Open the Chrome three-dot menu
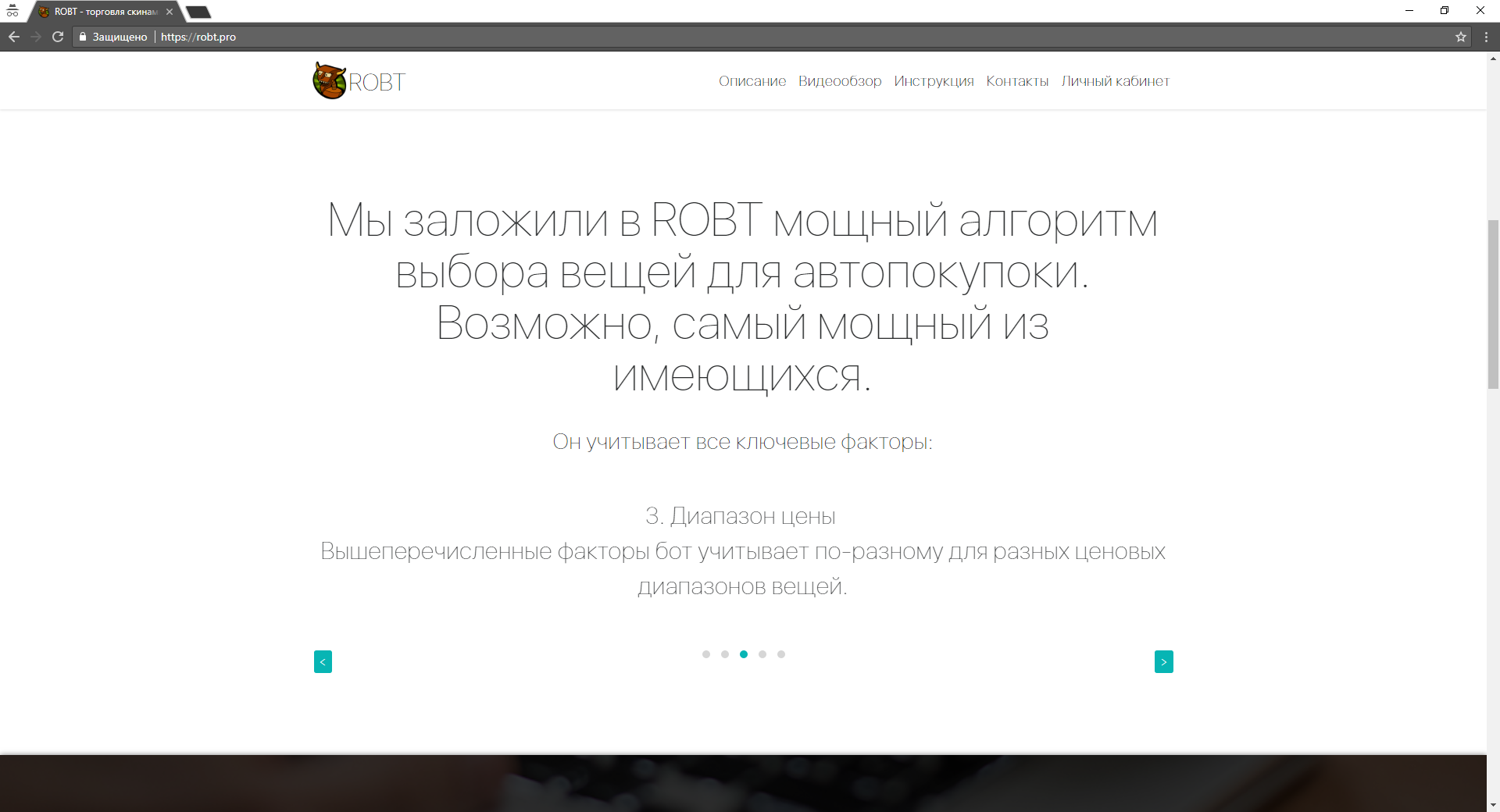This screenshot has width=1500, height=812. [x=1486, y=37]
